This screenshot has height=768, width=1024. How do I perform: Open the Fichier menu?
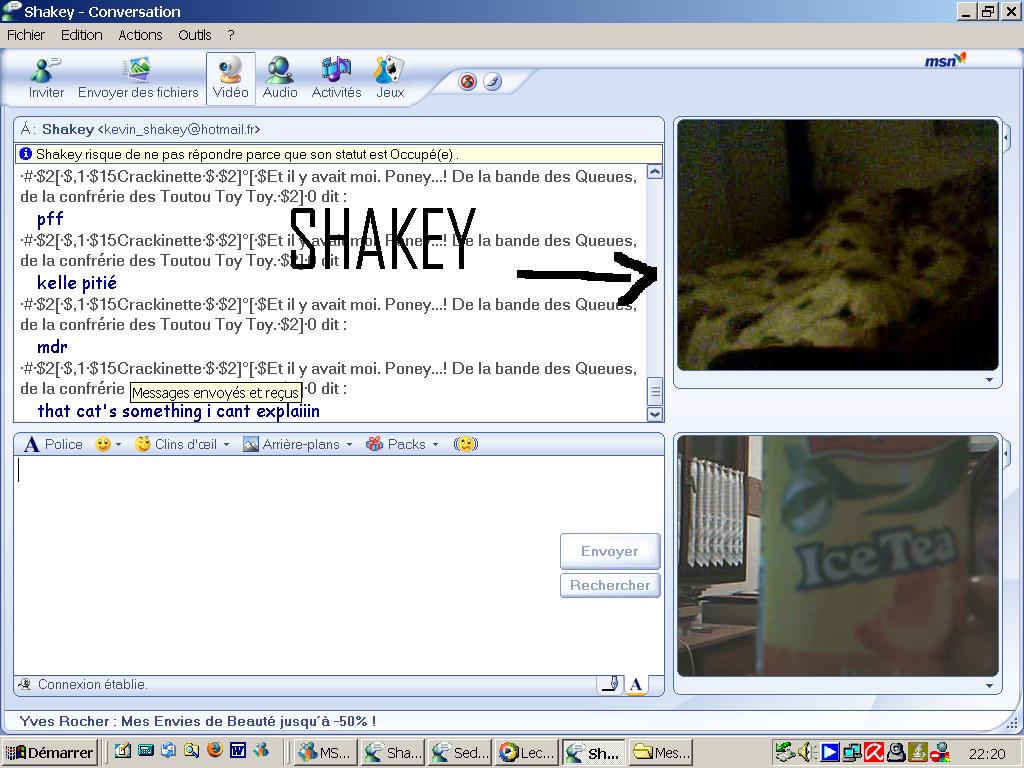pos(26,34)
